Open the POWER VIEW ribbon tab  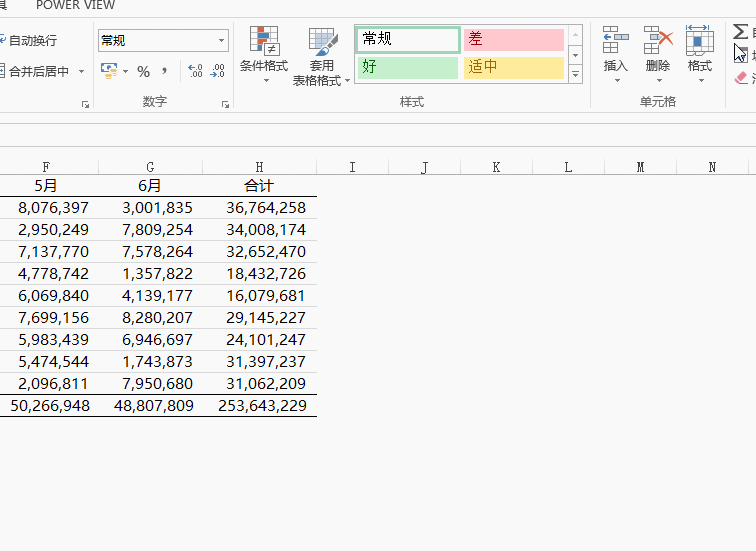(x=75, y=6)
